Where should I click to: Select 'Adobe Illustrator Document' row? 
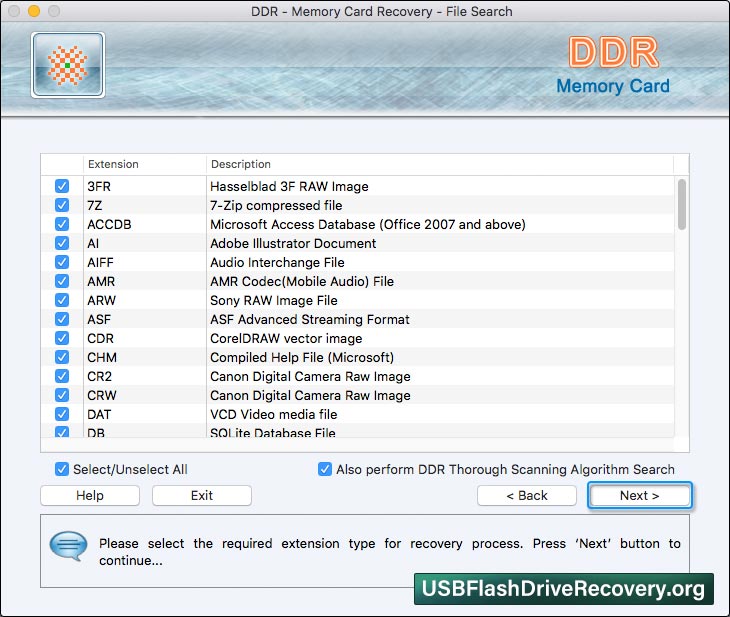(358, 243)
